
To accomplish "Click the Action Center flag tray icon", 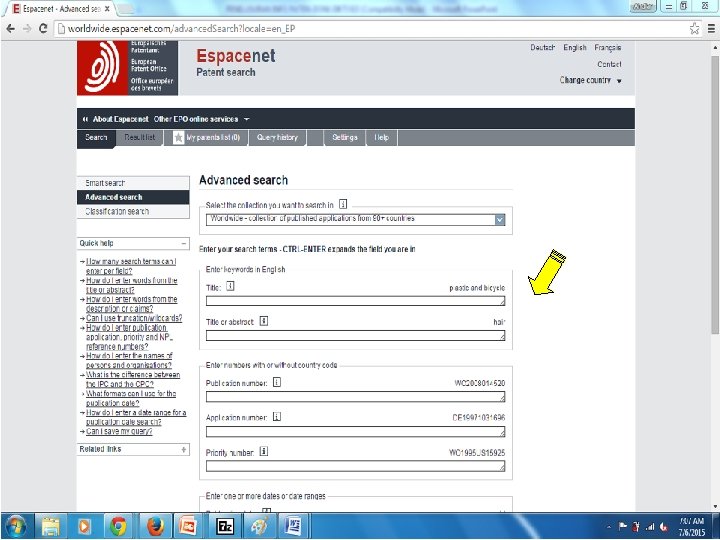I will (623, 526).
